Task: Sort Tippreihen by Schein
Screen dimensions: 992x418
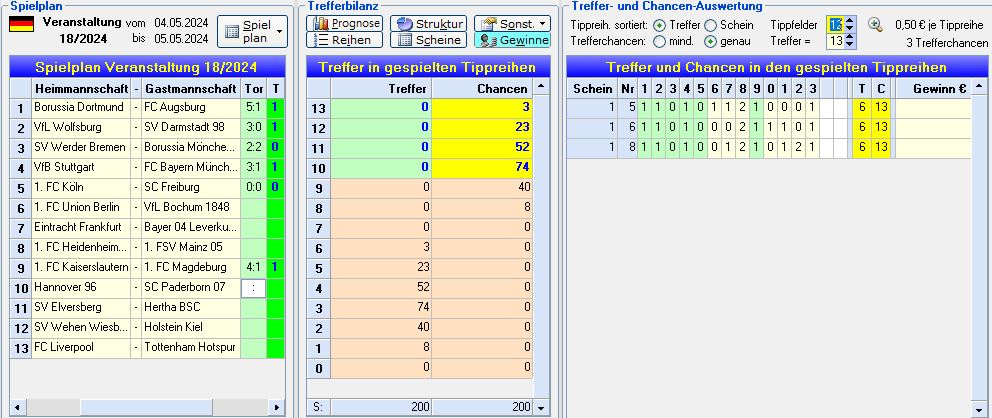Action: tap(710, 25)
